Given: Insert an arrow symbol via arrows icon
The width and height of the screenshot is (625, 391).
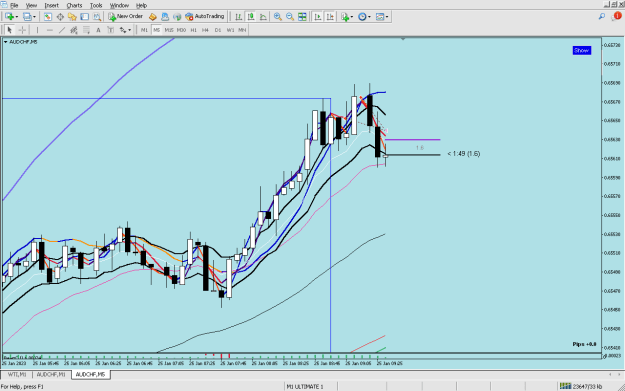Looking at the screenshot, I should tap(123, 30).
